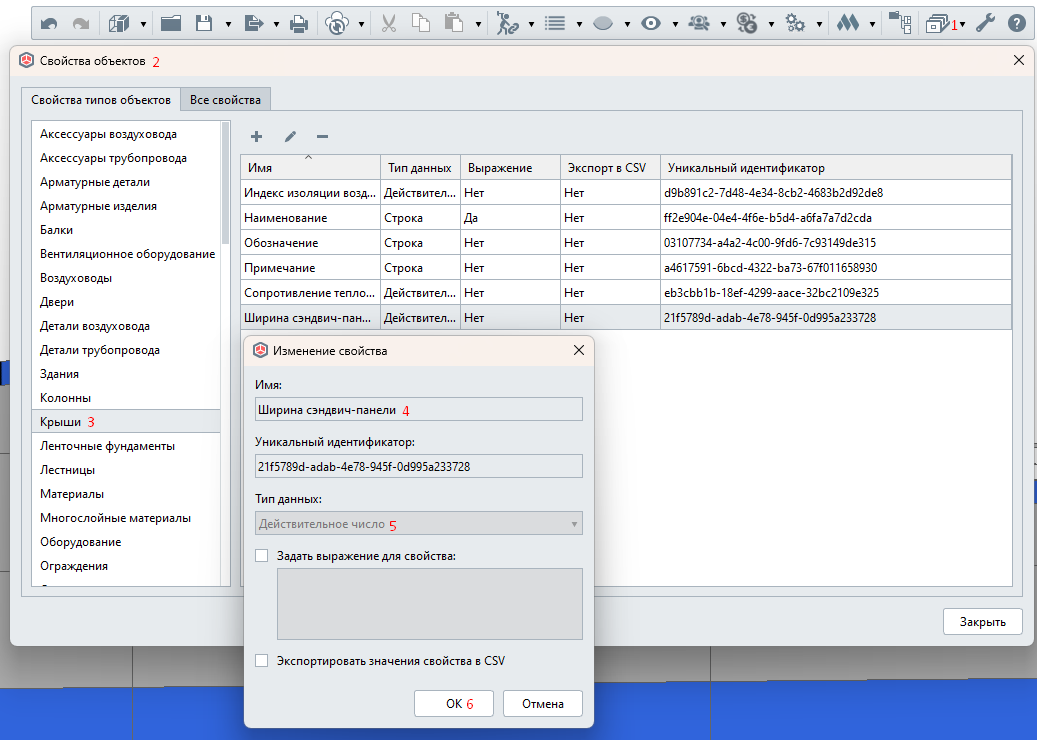Click 'Тип данных' column header
The width and height of the screenshot is (1037, 740).
[x=420, y=168]
